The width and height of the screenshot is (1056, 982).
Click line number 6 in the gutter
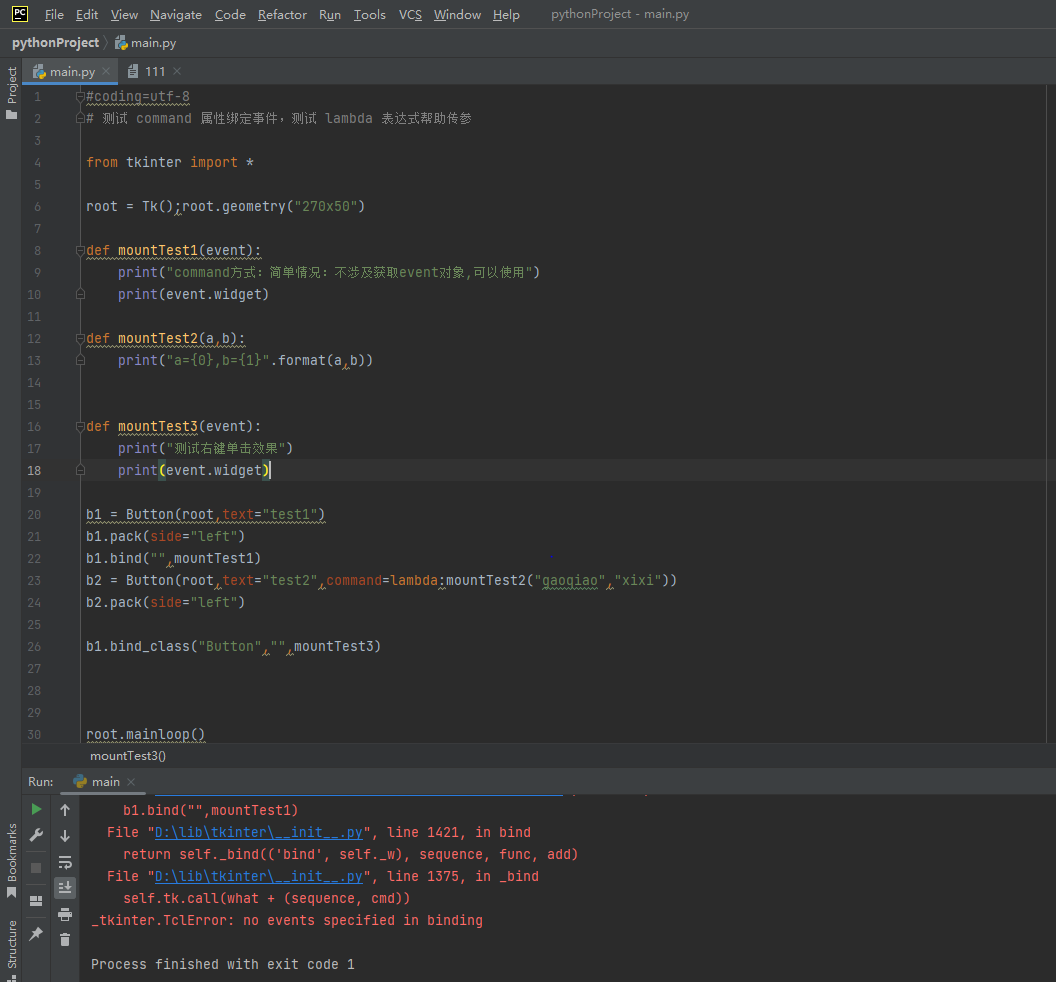click(x=37, y=207)
